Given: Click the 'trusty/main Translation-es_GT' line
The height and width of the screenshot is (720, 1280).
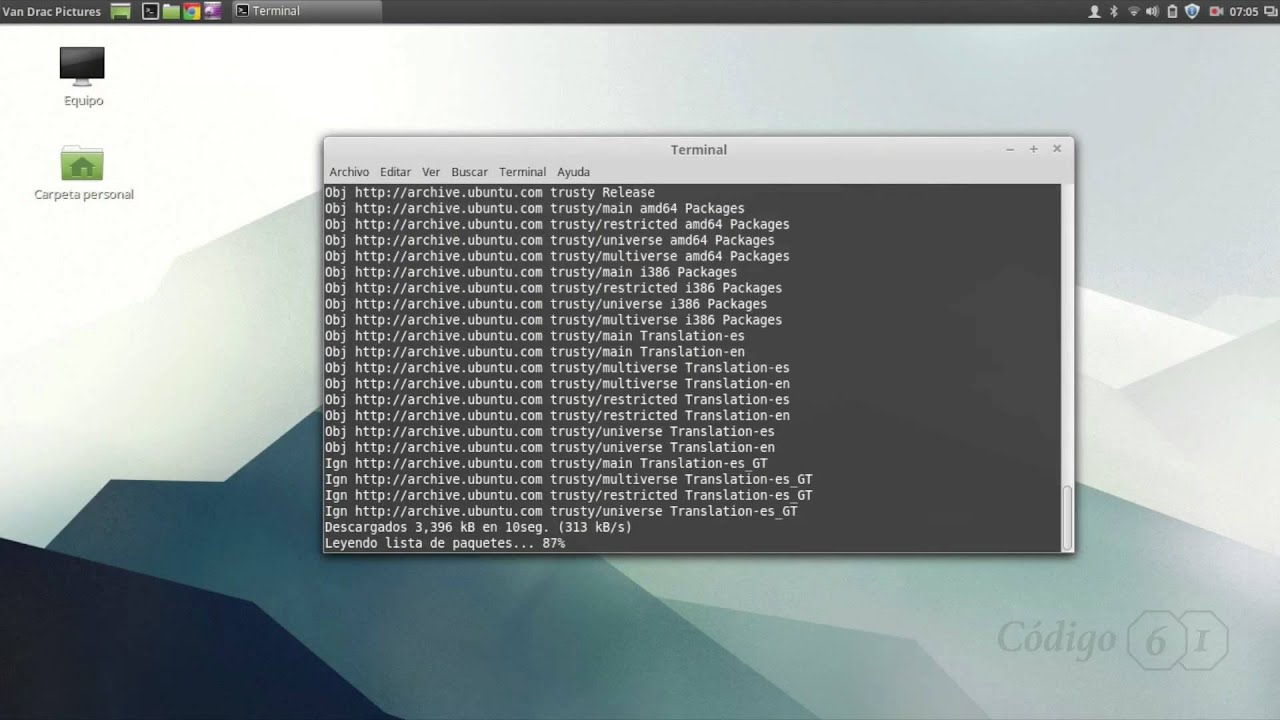Looking at the screenshot, I should pos(546,463).
